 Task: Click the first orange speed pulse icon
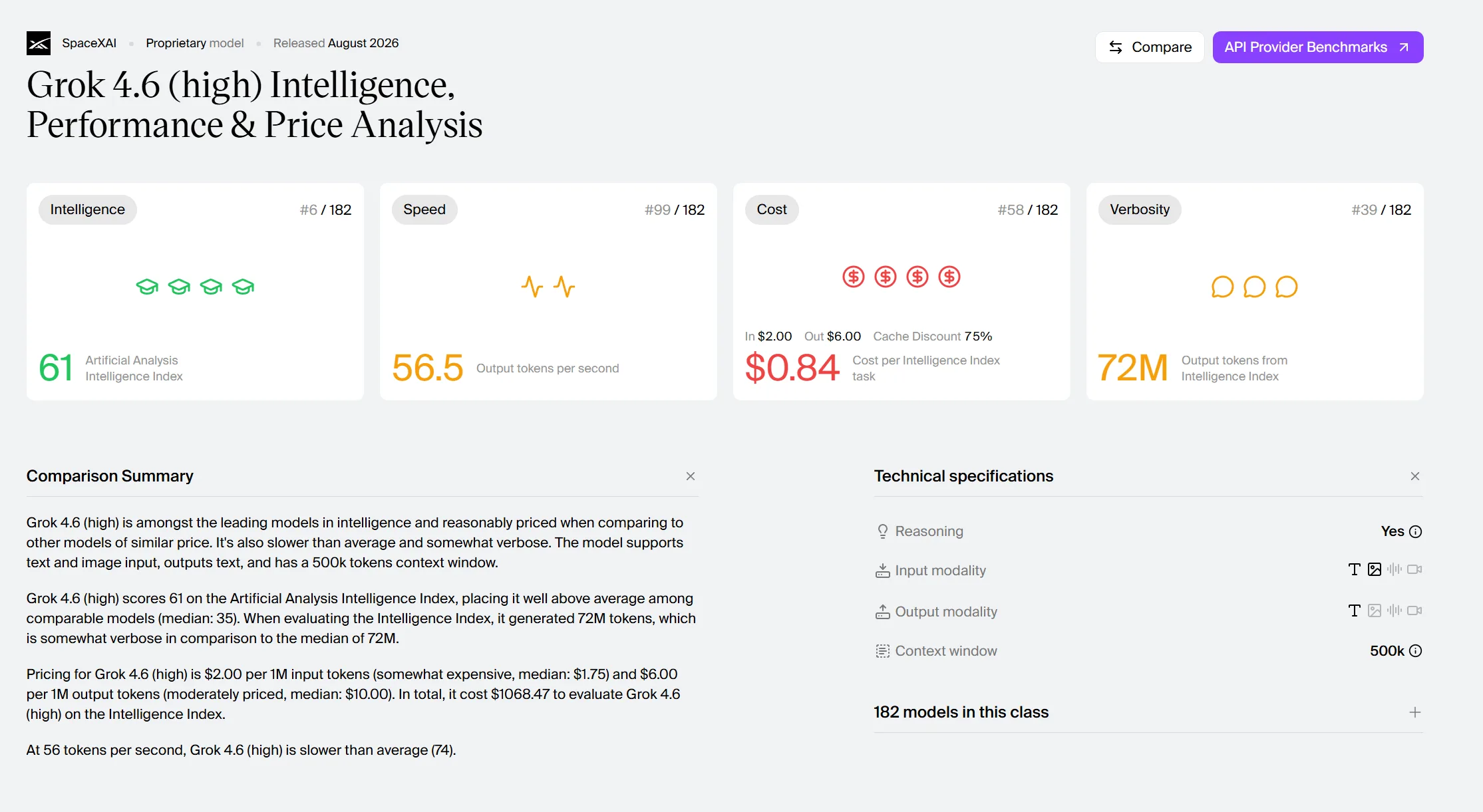tap(532, 287)
